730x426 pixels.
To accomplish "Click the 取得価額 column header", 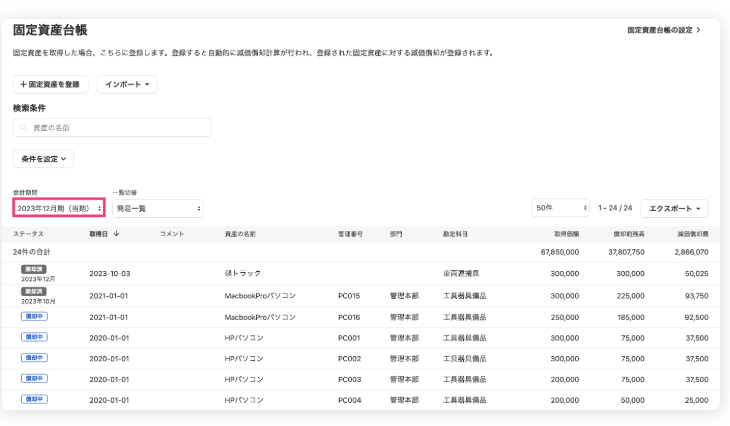I will (566, 234).
